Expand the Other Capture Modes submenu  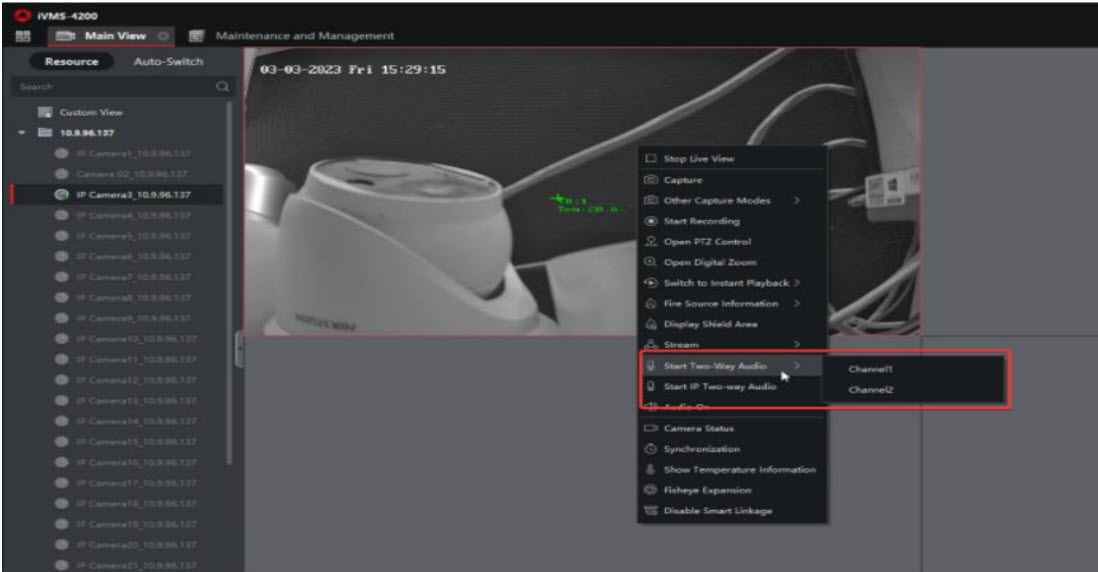tap(797, 201)
